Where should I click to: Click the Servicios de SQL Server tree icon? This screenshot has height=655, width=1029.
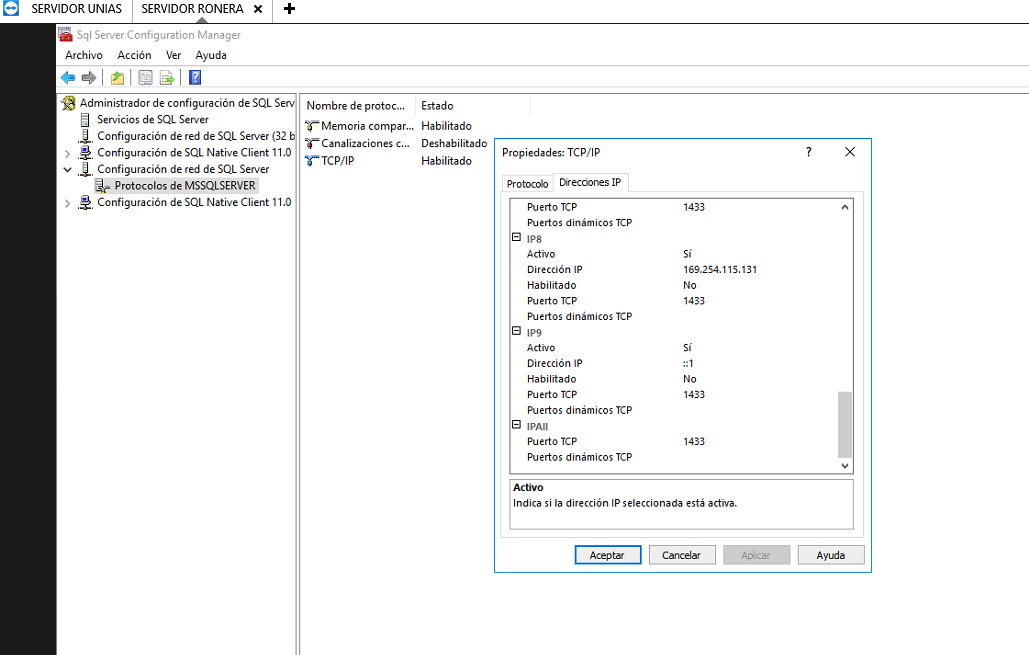coord(85,119)
